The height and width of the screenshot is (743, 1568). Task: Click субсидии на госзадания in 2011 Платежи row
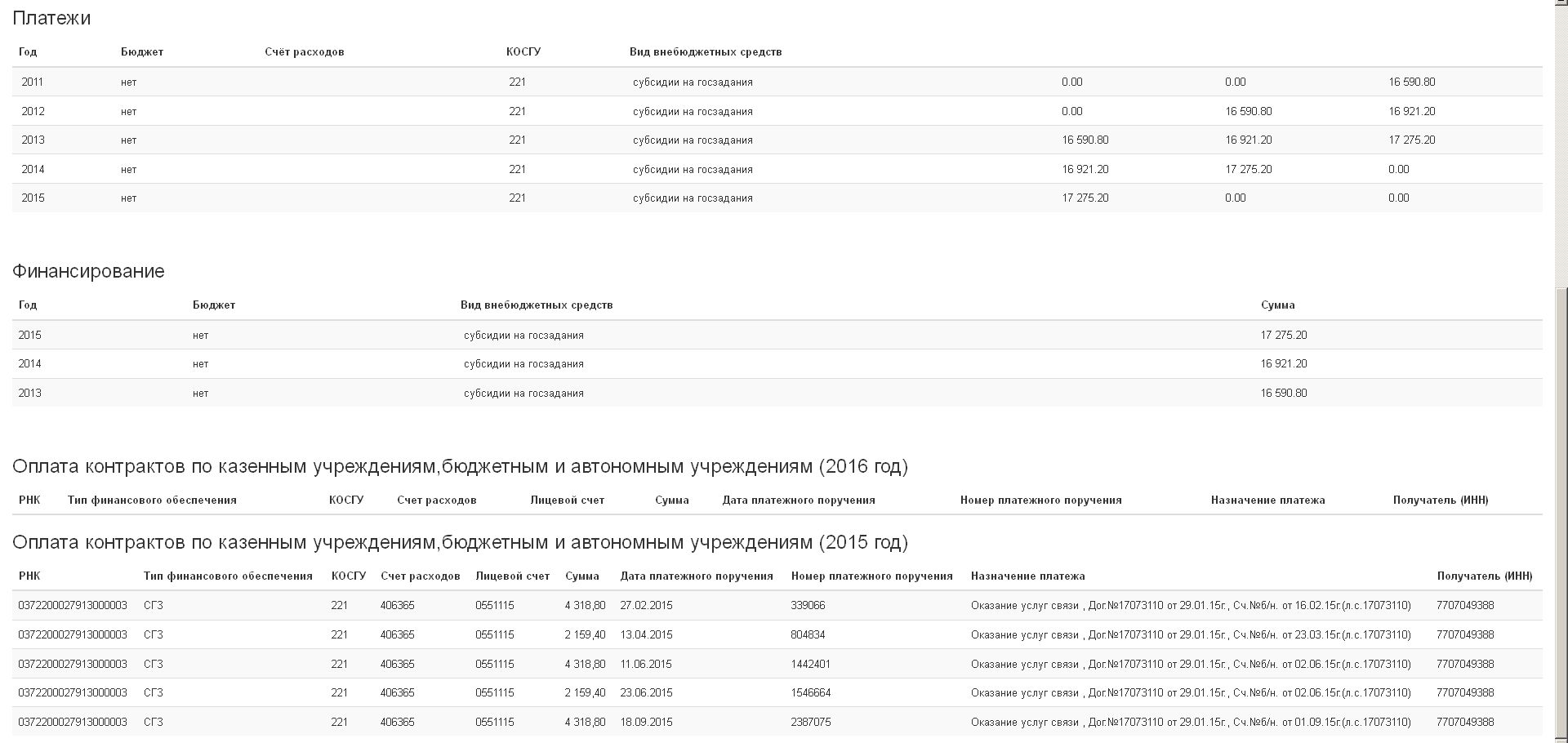click(x=693, y=82)
